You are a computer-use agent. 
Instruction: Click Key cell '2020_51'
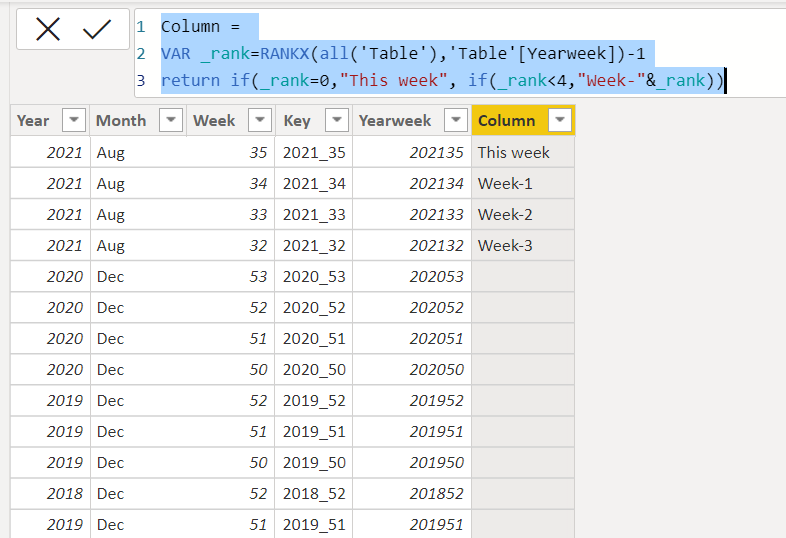pyautogui.click(x=314, y=338)
